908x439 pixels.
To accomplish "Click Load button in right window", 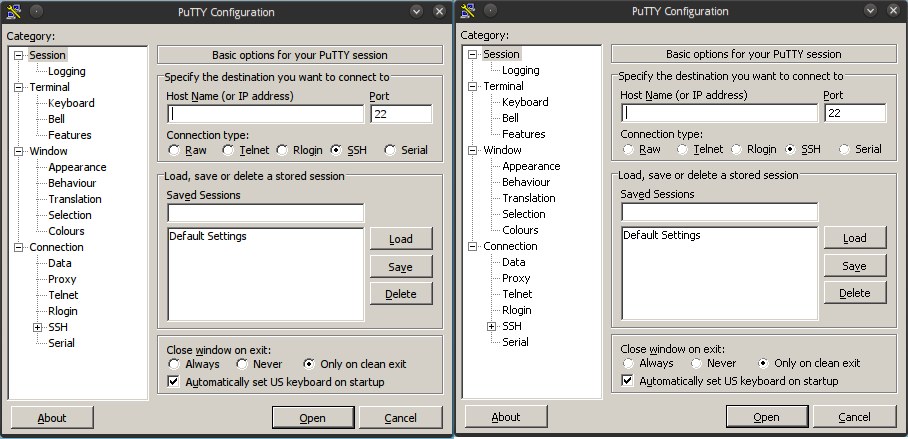I will tap(855, 238).
